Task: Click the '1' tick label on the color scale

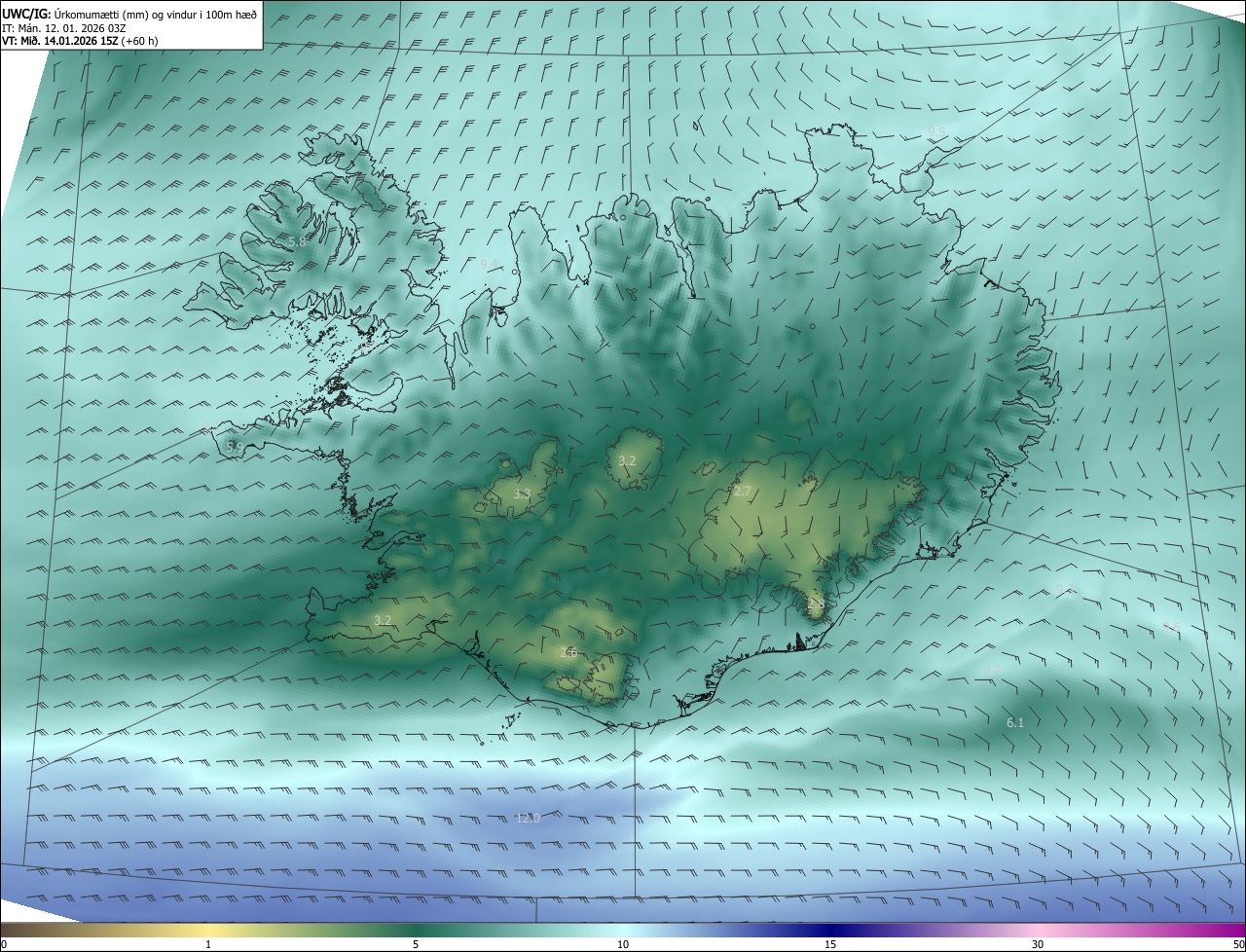Action: point(208,944)
